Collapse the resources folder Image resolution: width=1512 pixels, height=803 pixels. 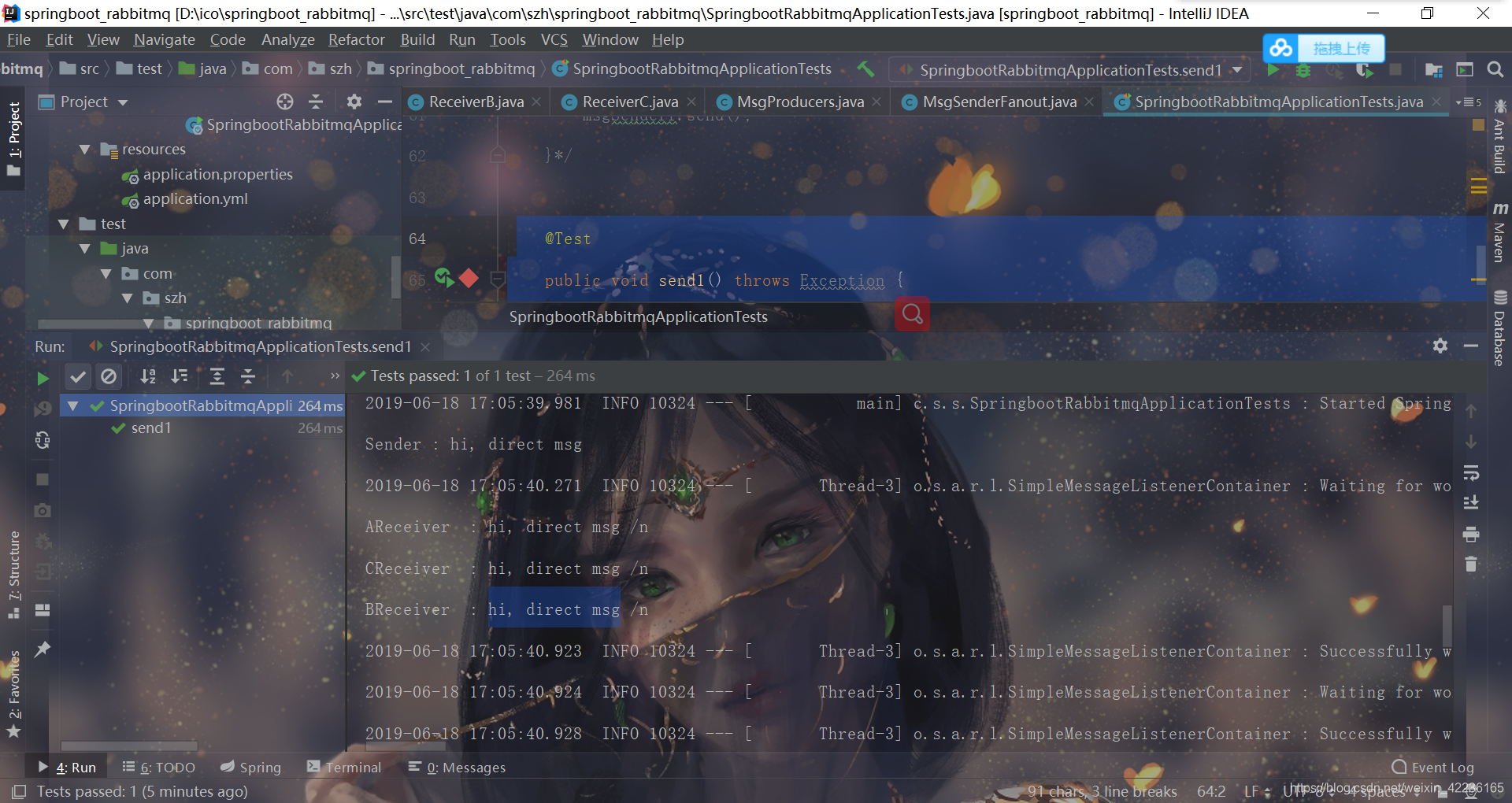[85, 150]
